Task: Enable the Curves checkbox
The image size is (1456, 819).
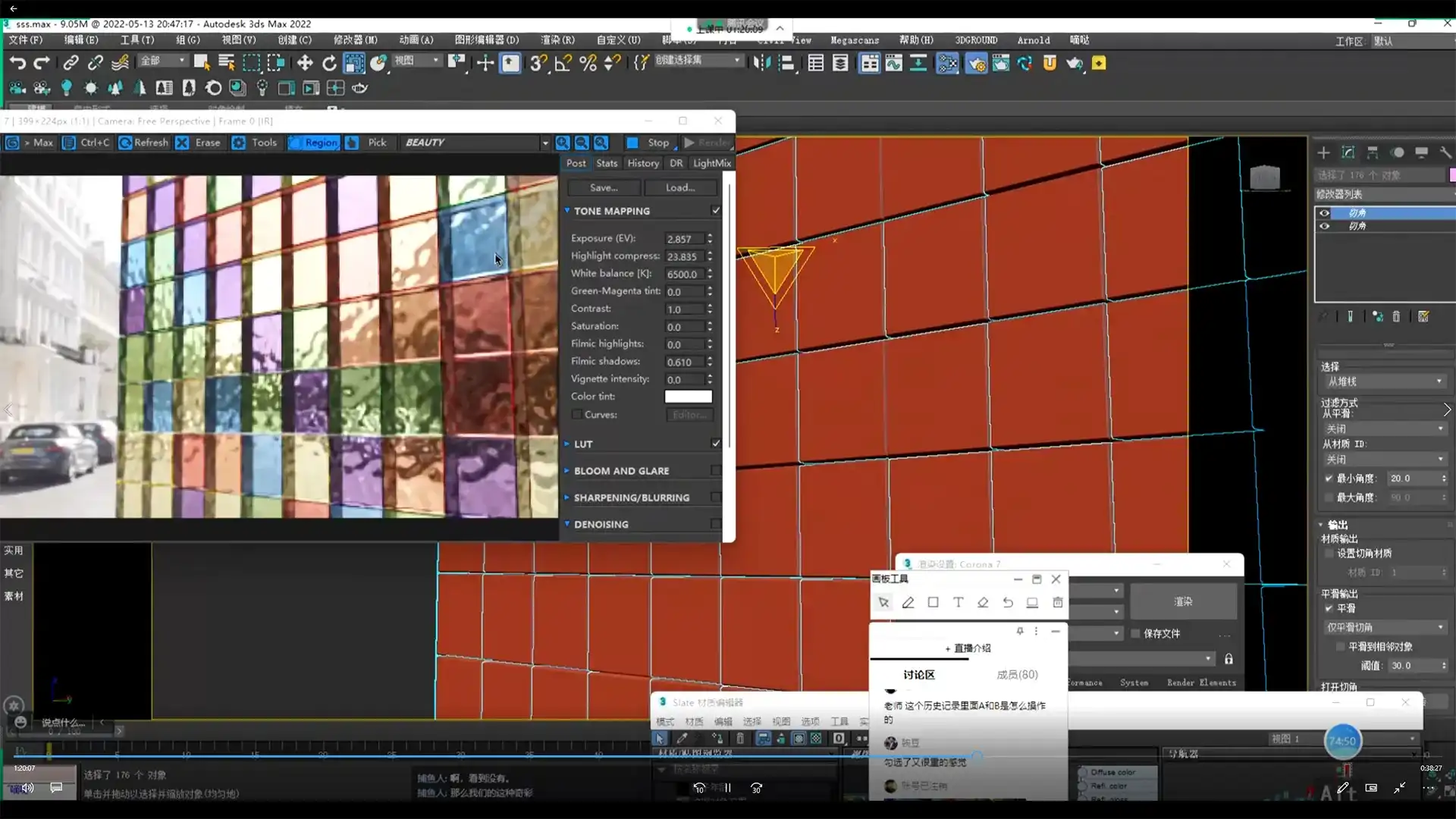Action: (577, 415)
